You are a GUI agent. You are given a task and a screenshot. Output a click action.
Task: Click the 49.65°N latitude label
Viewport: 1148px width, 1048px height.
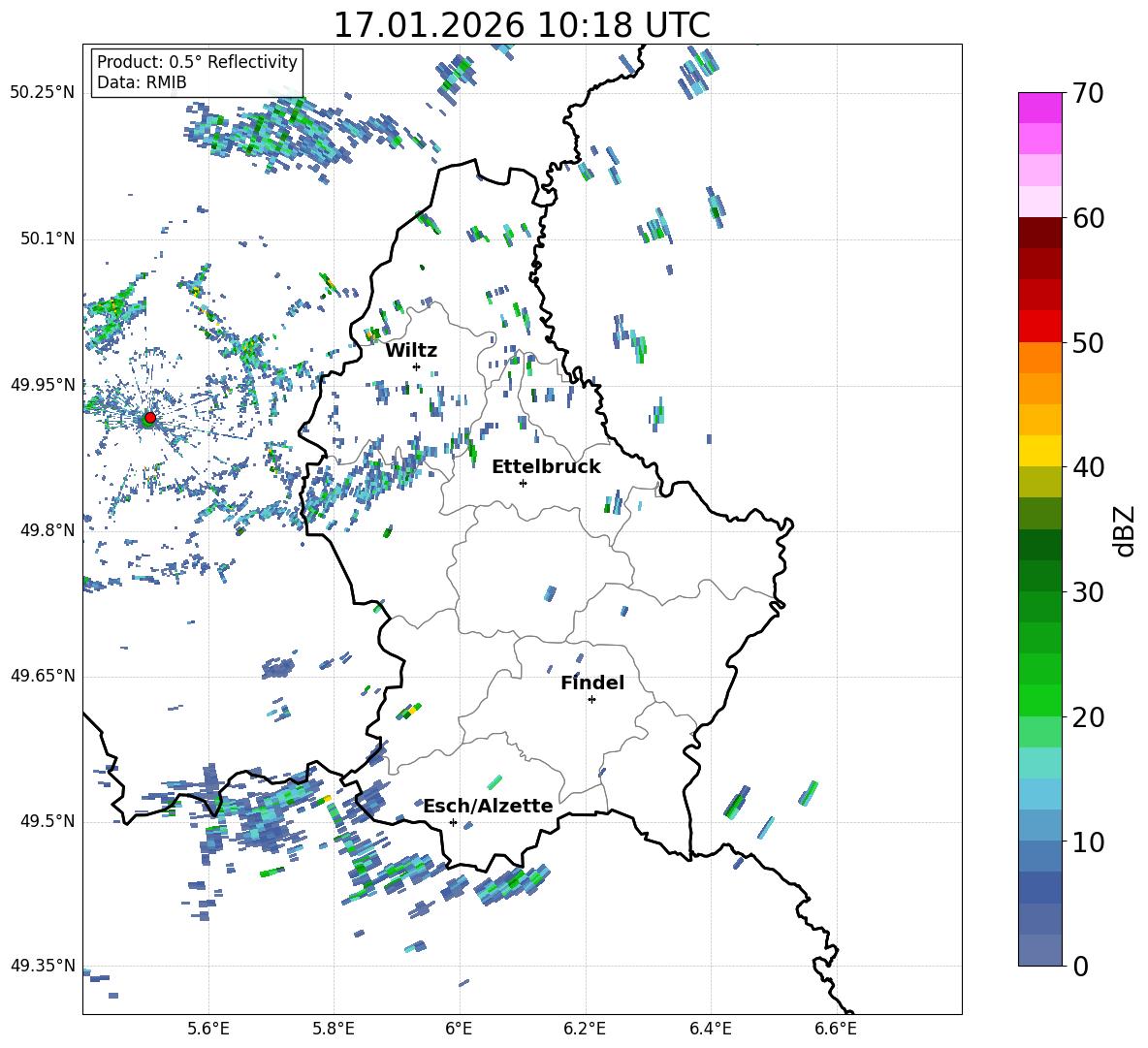coord(43,676)
